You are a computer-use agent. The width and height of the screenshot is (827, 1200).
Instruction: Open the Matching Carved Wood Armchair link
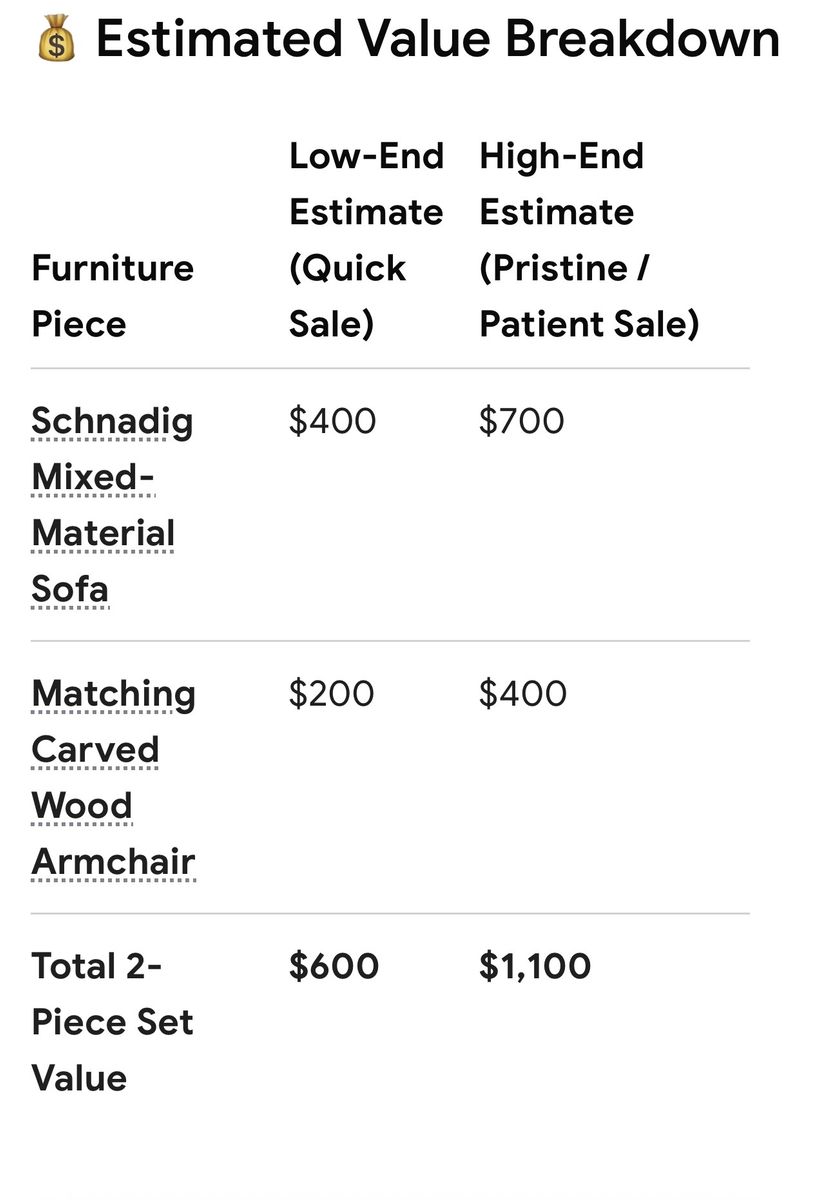[x=113, y=777]
